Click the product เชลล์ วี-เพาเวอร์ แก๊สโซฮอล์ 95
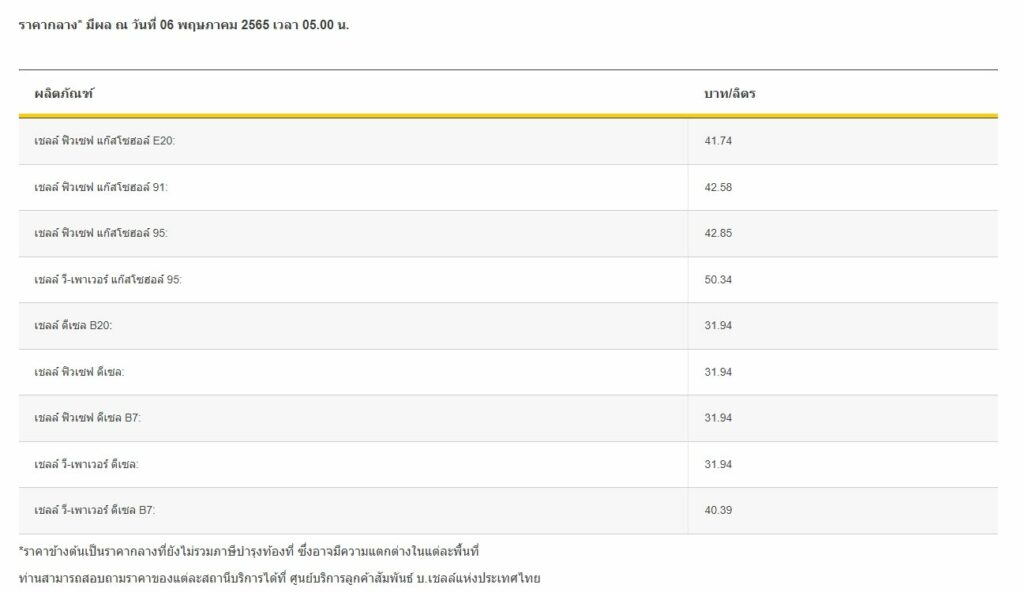 click(108, 279)
